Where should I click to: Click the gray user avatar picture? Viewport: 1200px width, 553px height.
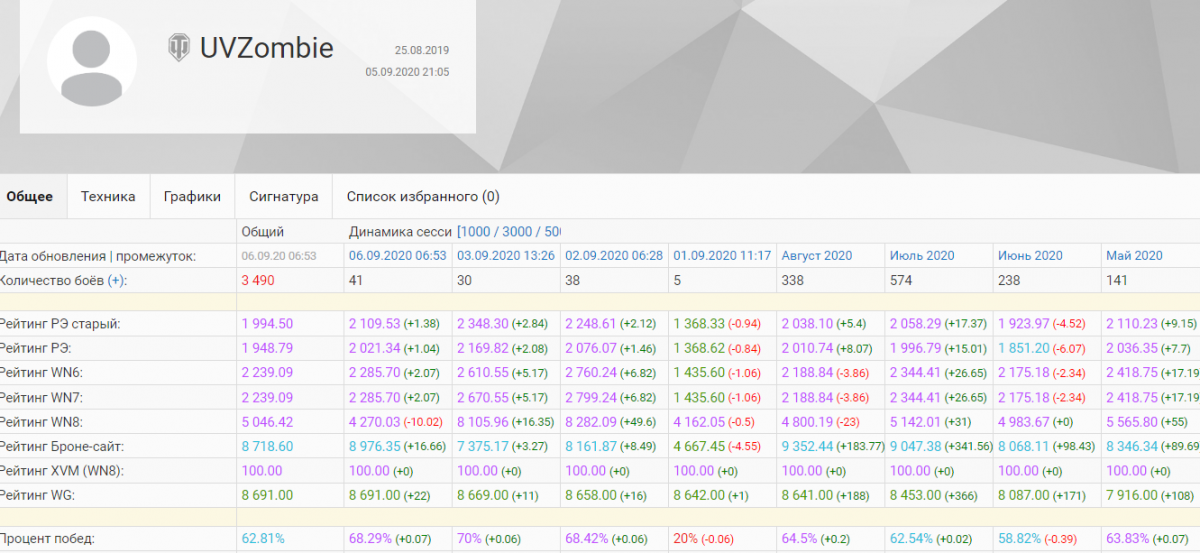click(92, 62)
